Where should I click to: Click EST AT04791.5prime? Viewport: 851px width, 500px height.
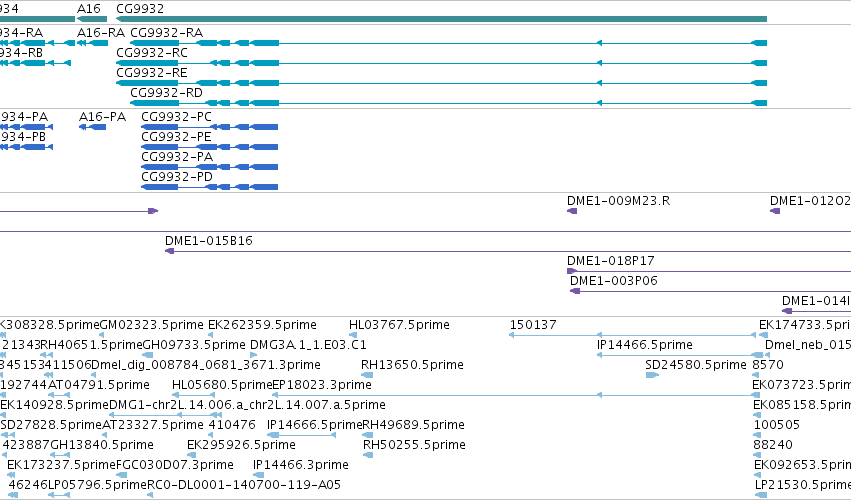point(99,385)
